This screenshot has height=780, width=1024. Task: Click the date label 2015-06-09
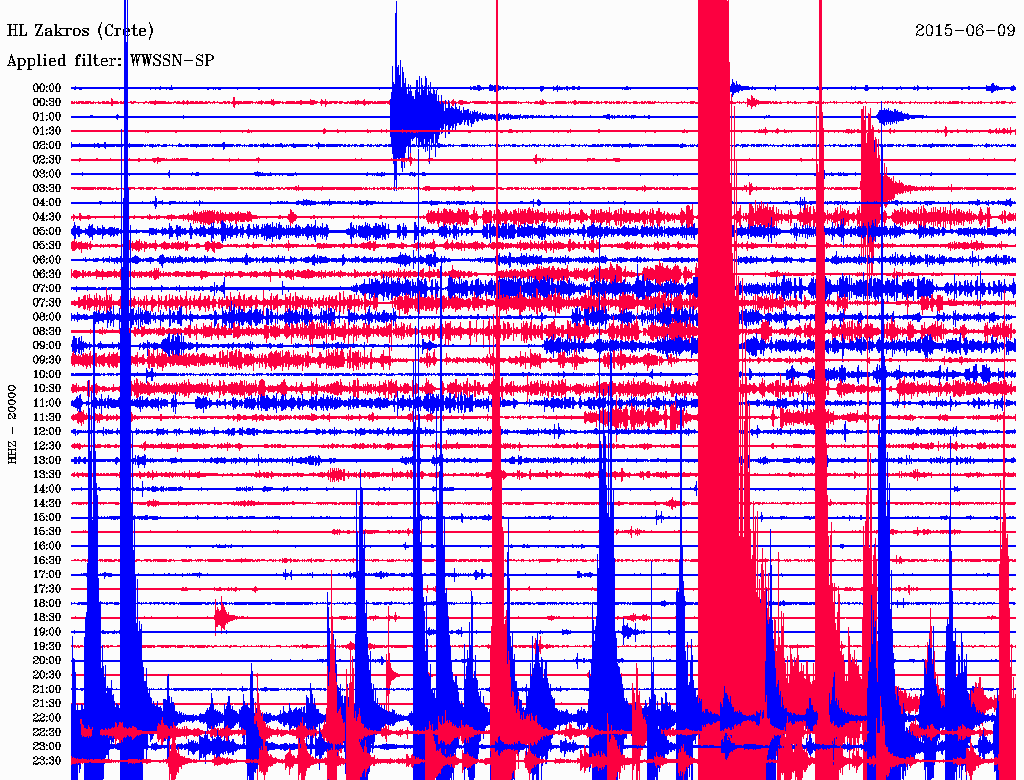click(x=965, y=30)
